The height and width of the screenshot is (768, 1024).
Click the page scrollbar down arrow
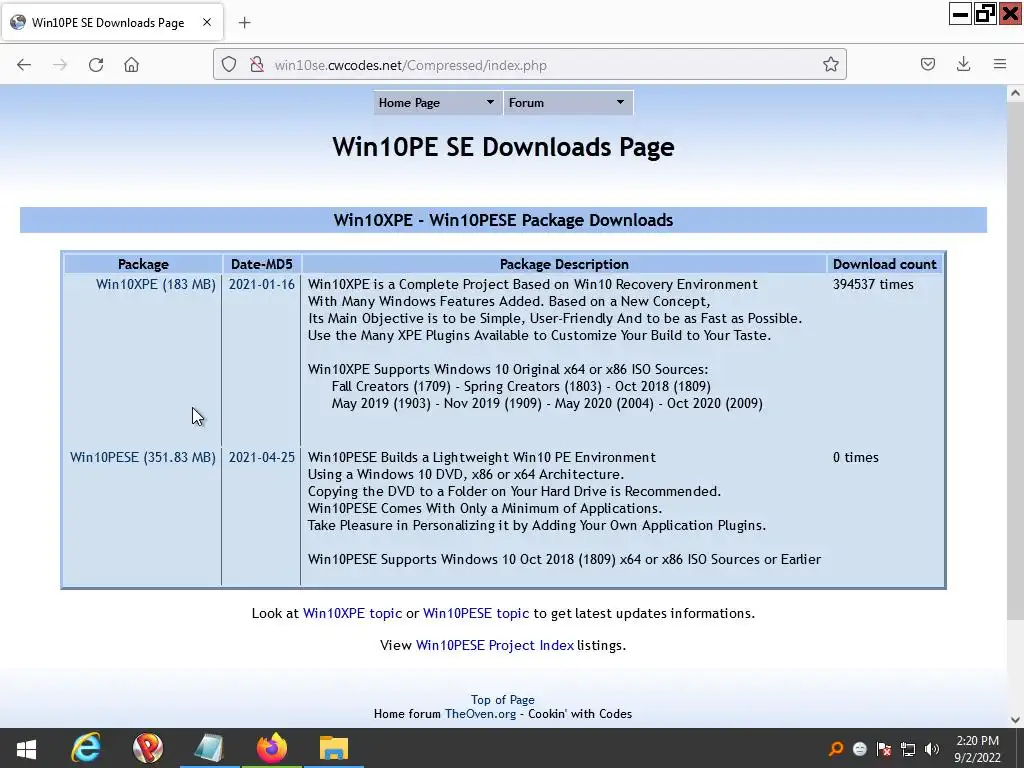pyautogui.click(x=1015, y=720)
